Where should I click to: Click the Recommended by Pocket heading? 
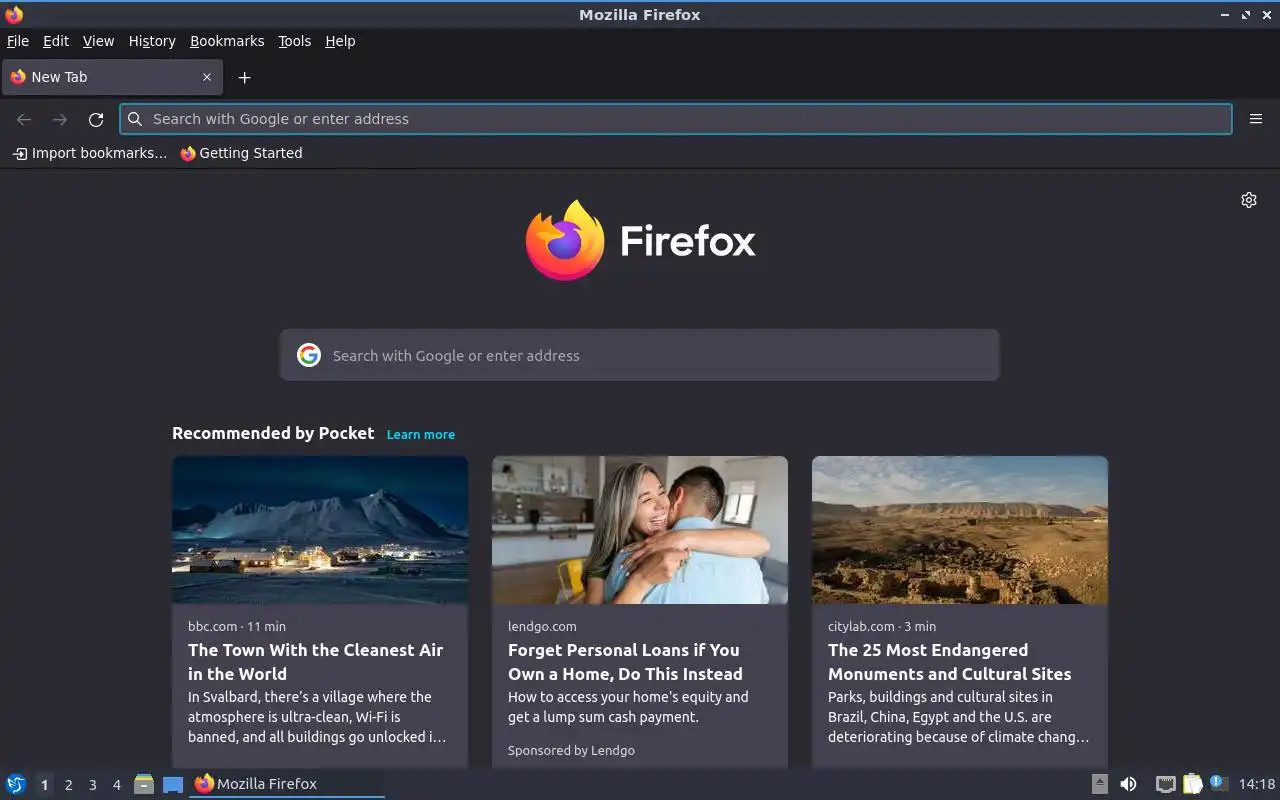point(273,433)
